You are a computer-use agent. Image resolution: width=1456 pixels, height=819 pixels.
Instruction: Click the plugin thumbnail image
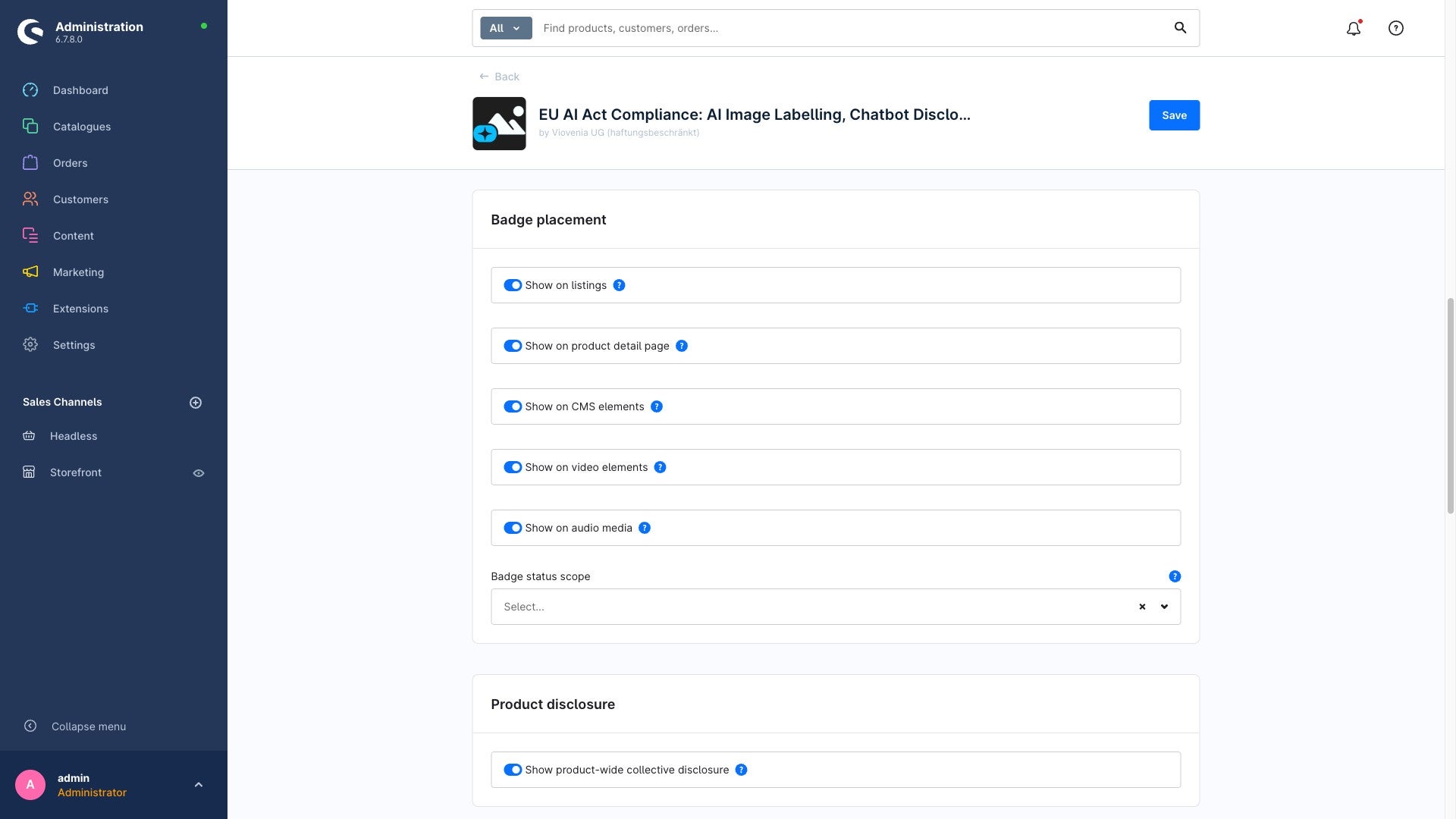[499, 124]
